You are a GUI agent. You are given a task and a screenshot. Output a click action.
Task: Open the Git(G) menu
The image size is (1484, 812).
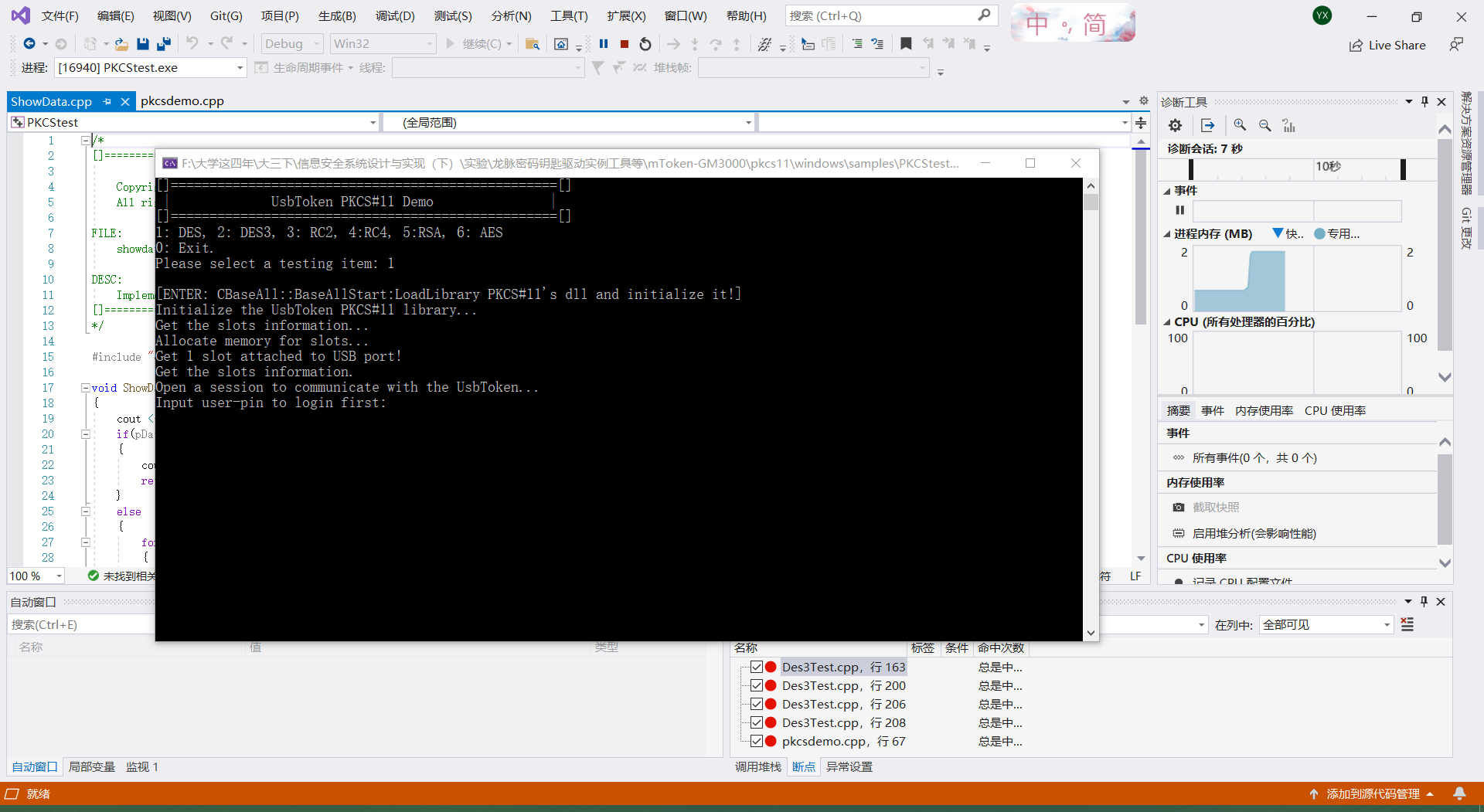[226, 15]
